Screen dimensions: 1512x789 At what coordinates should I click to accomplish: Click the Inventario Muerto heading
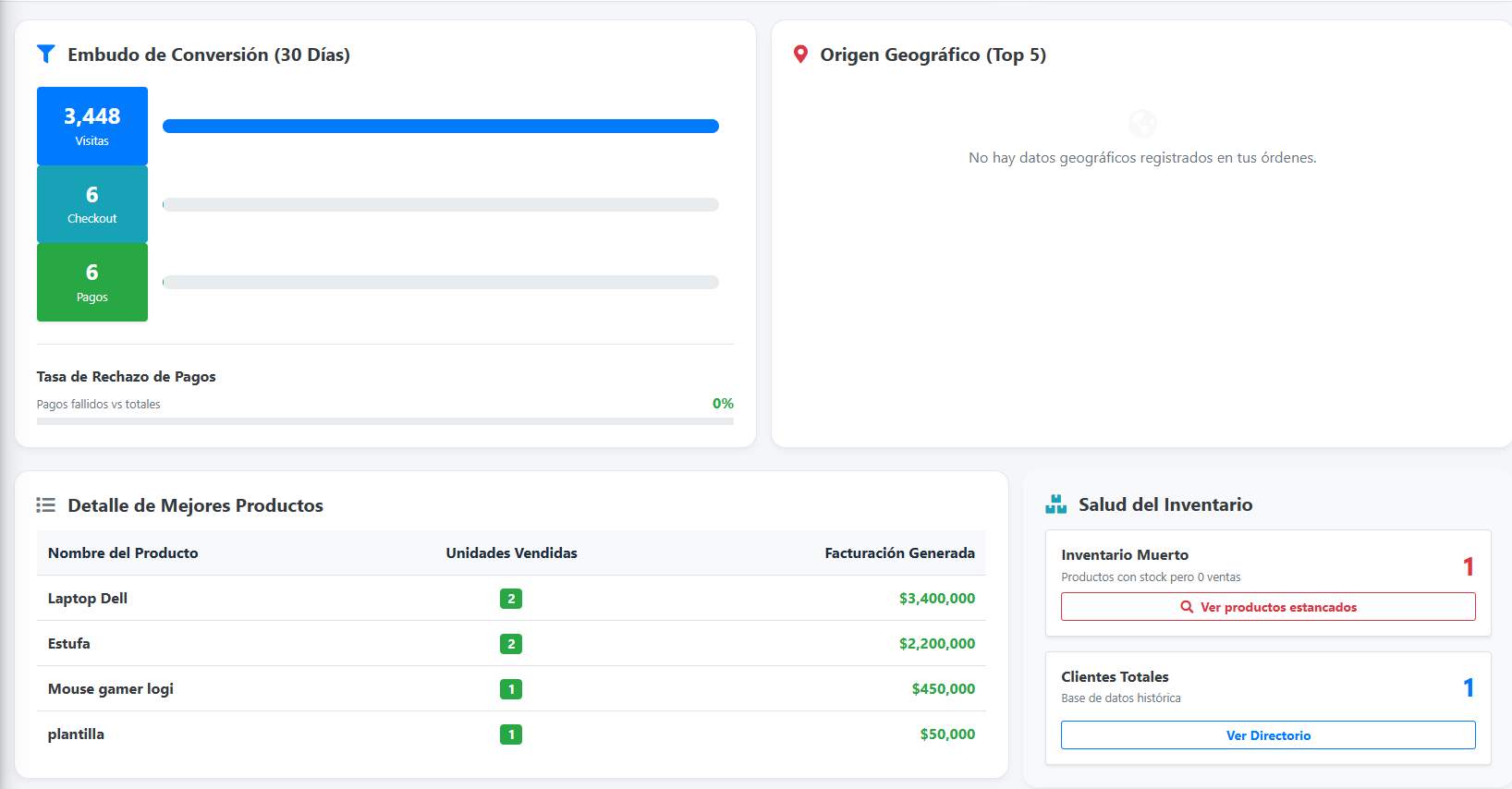click(1125, 554)
